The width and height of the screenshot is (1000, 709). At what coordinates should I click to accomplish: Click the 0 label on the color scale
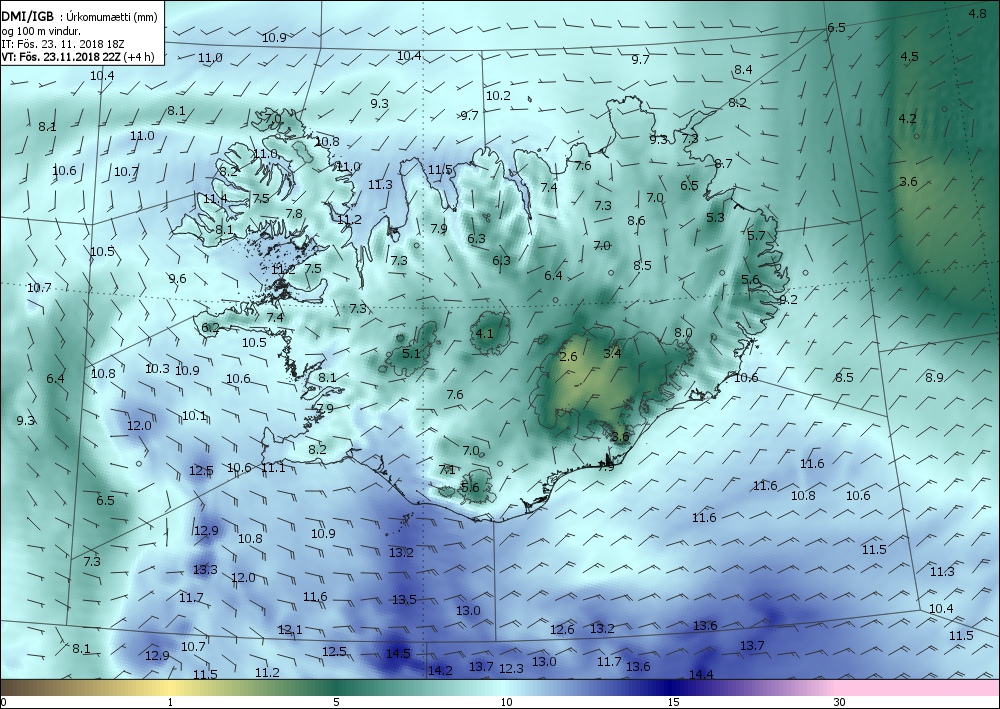(4, 702)
